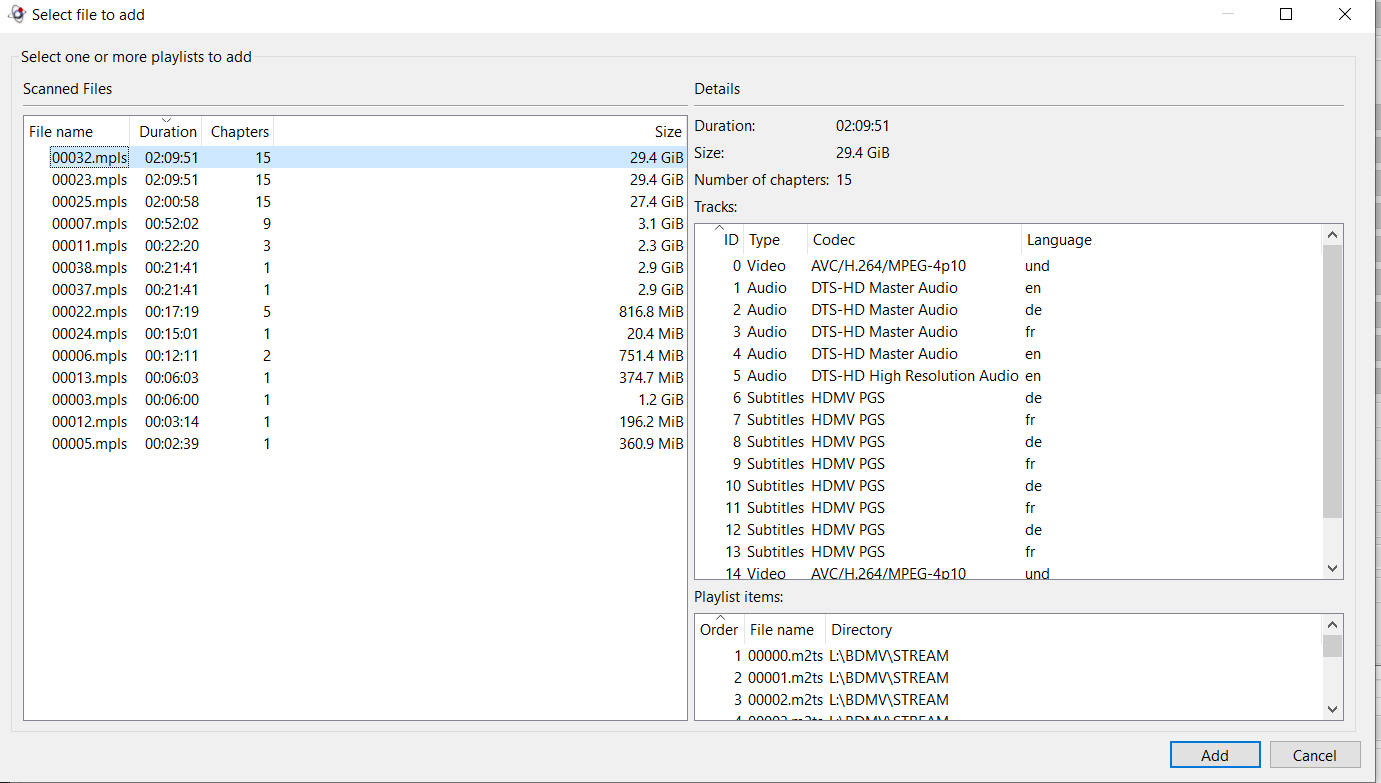The image size is (1381, 783).
Task: Click the Add button
Action: pyautogui.click(x=1215, y=755)
